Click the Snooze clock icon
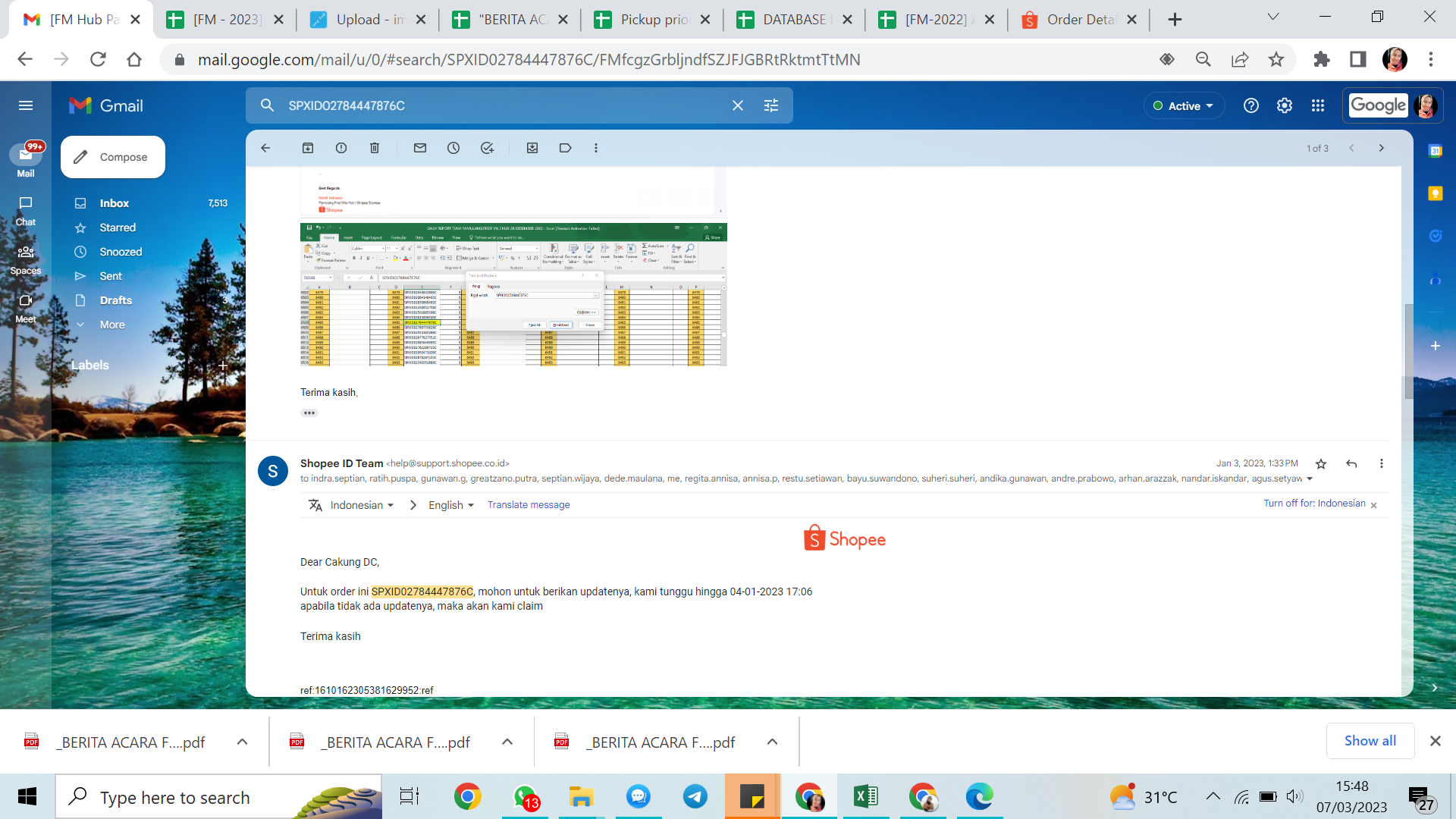This screenshot has height=819, width=1456. [x=453, y=148]
